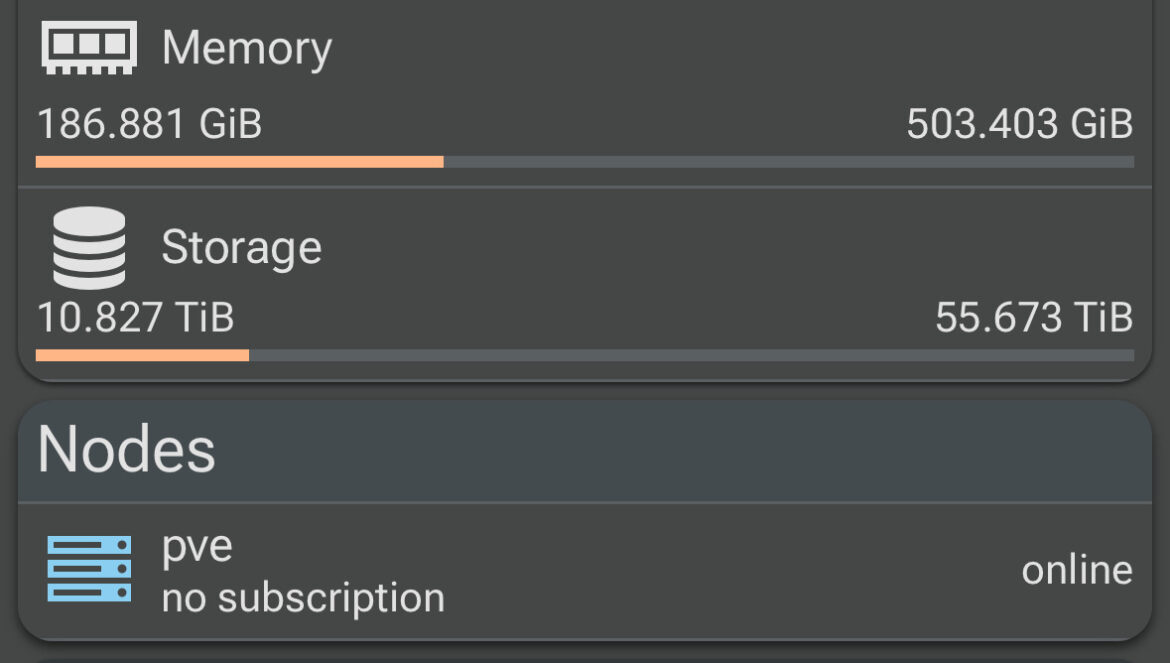Image resolution: width=1170 pixels, height=663 pixels.
Task: Tap the online status of pve node
Action: (1076, 570)
